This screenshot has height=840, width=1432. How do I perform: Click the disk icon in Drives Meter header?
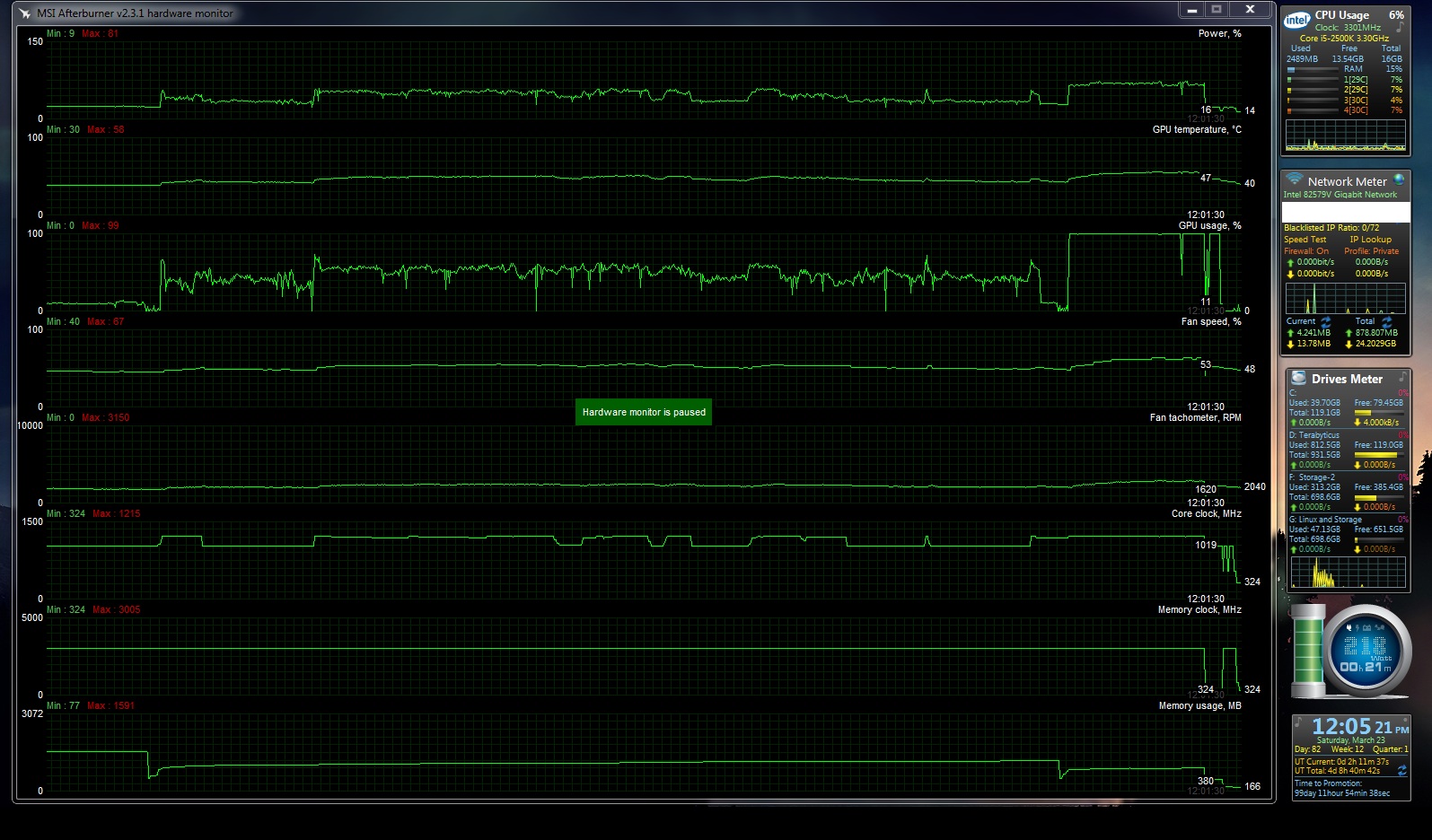tap(1298, 378)
